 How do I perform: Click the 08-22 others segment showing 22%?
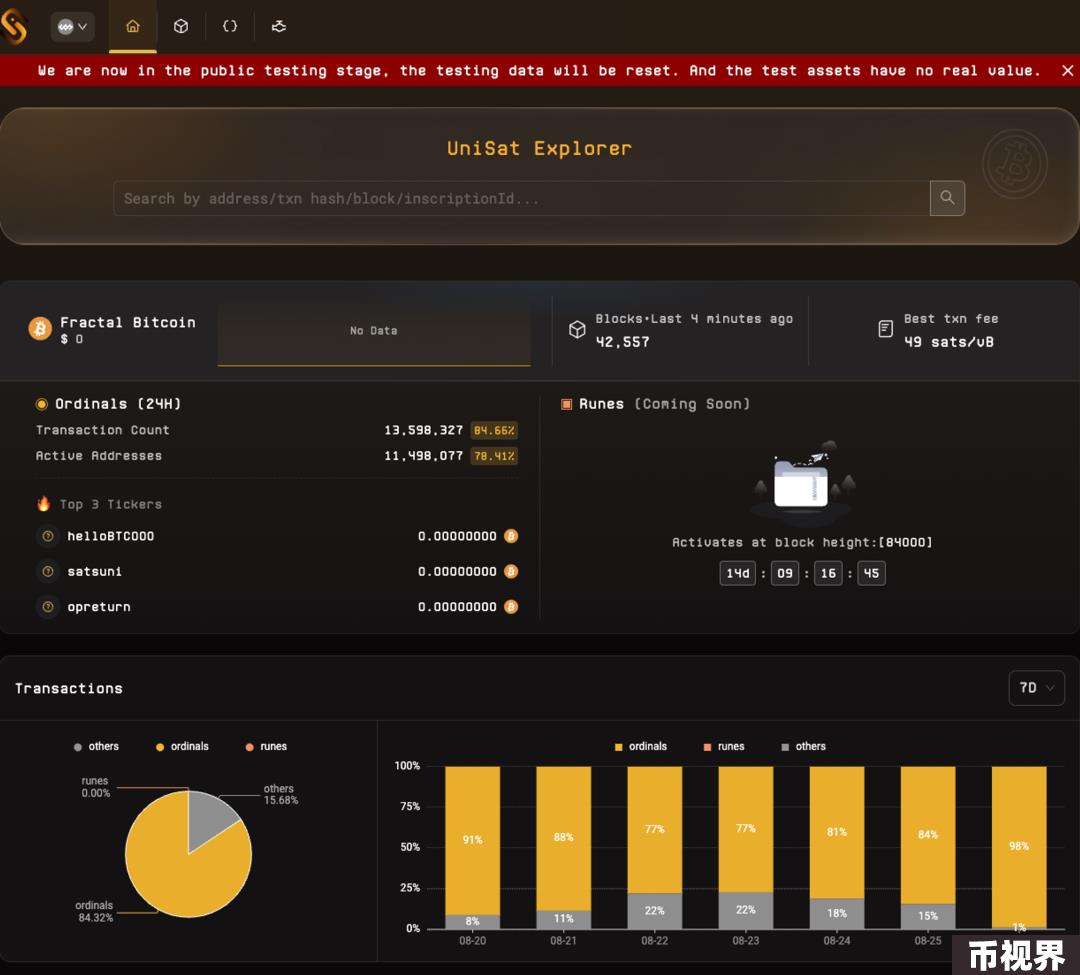click(x=654, y=911)
